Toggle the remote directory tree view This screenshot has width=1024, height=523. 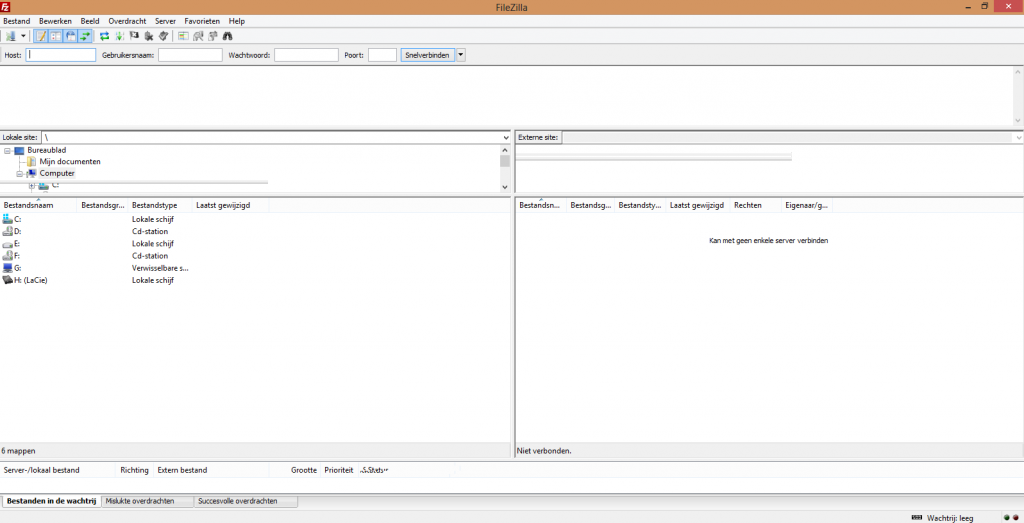tap(71, 37)
